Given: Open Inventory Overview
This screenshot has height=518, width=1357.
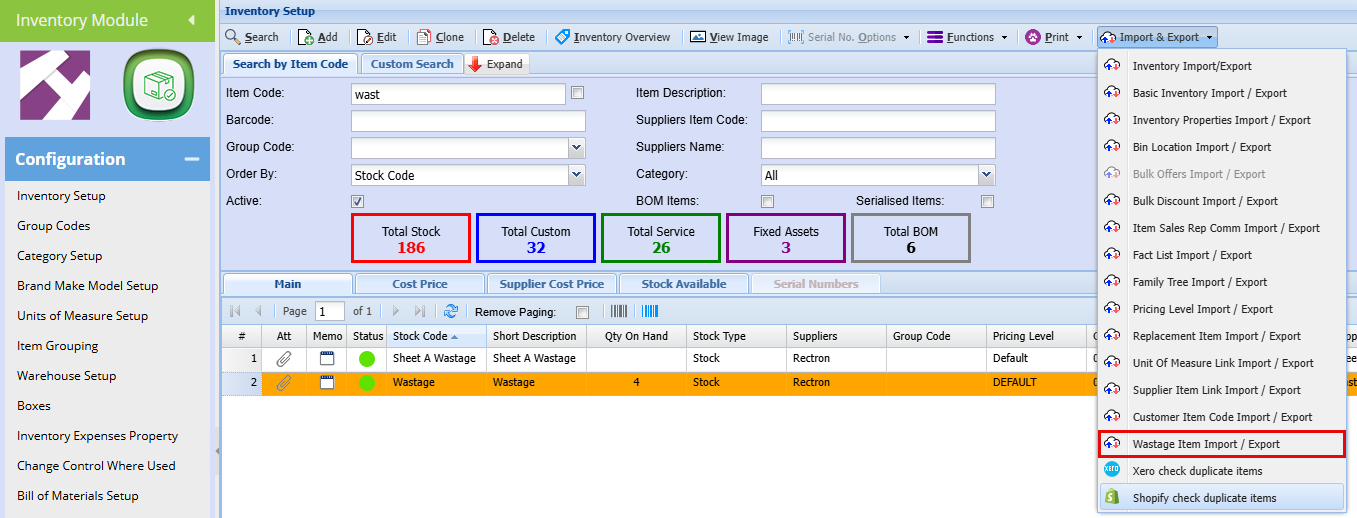Looking at the screenshot, I should click(612, 37).
